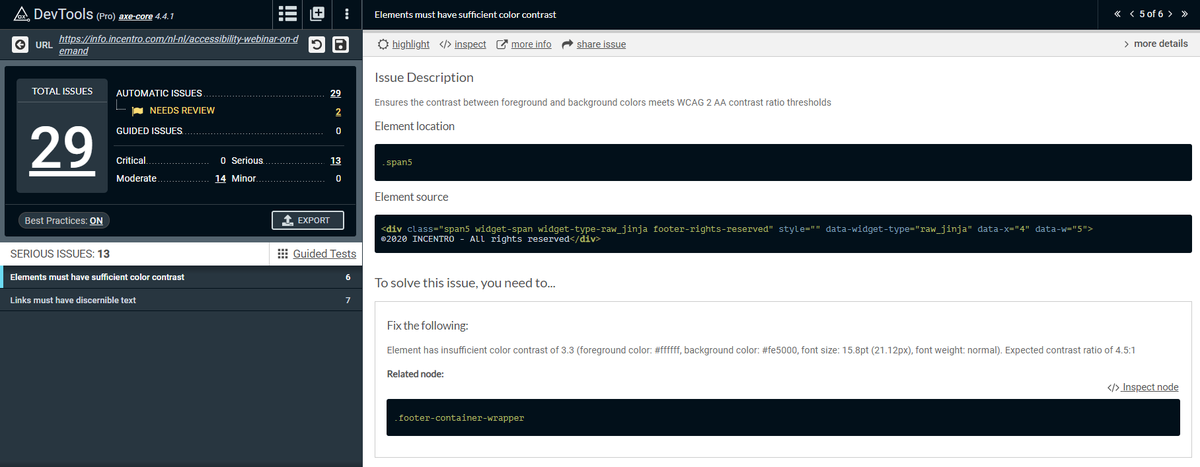This screenshot has width=1200, height=467.
Task: Click the highlight element link
Action: (x=404, y=44)
